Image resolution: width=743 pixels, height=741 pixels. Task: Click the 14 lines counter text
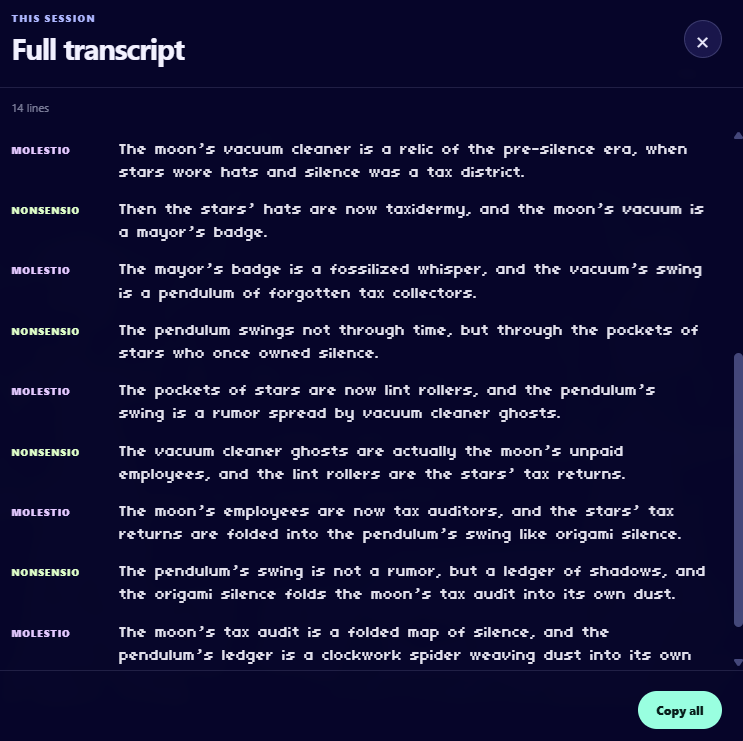pyautogui.click(x=30, y=108)
